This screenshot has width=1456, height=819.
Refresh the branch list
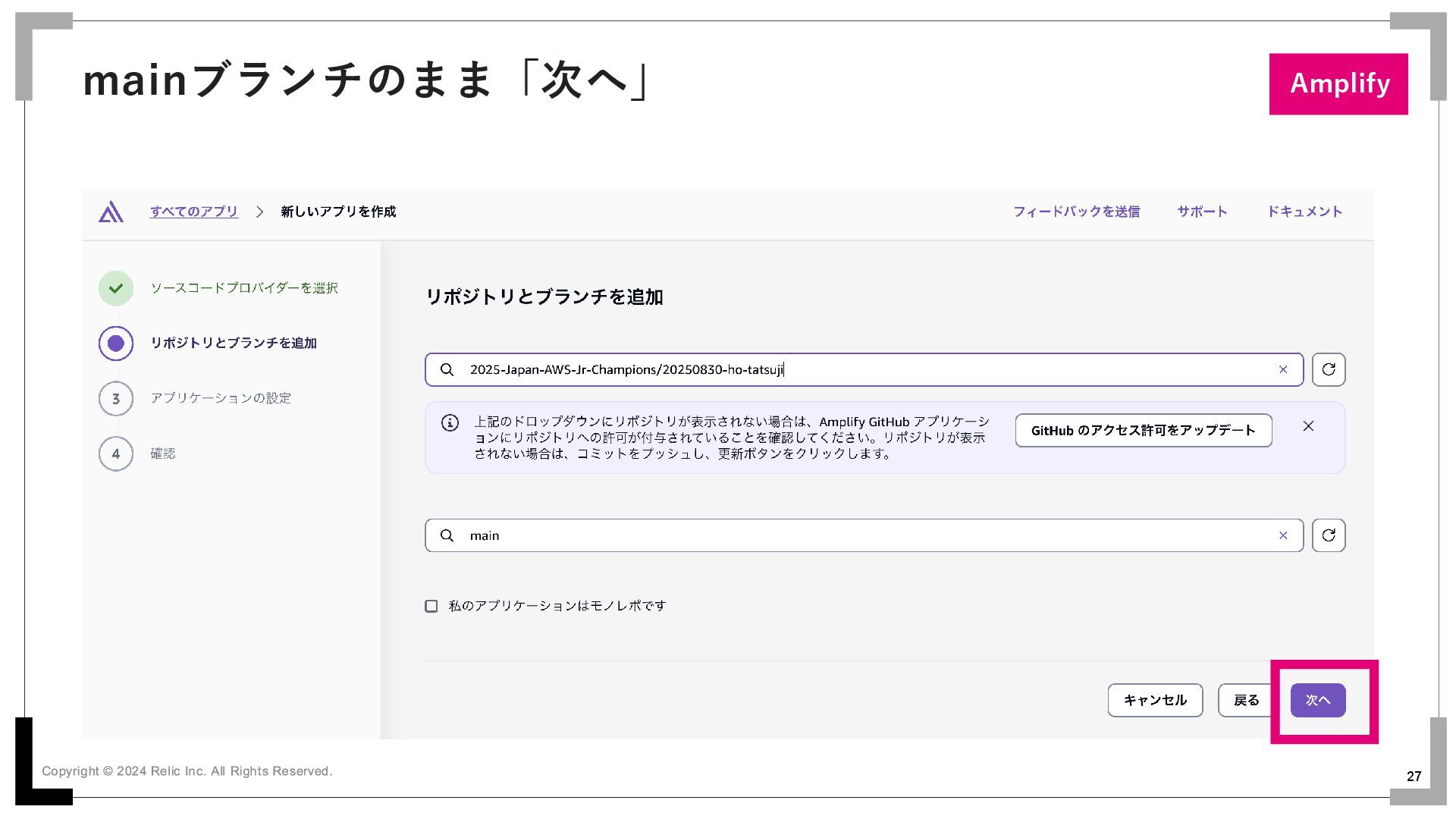[x=1329, y=535]
